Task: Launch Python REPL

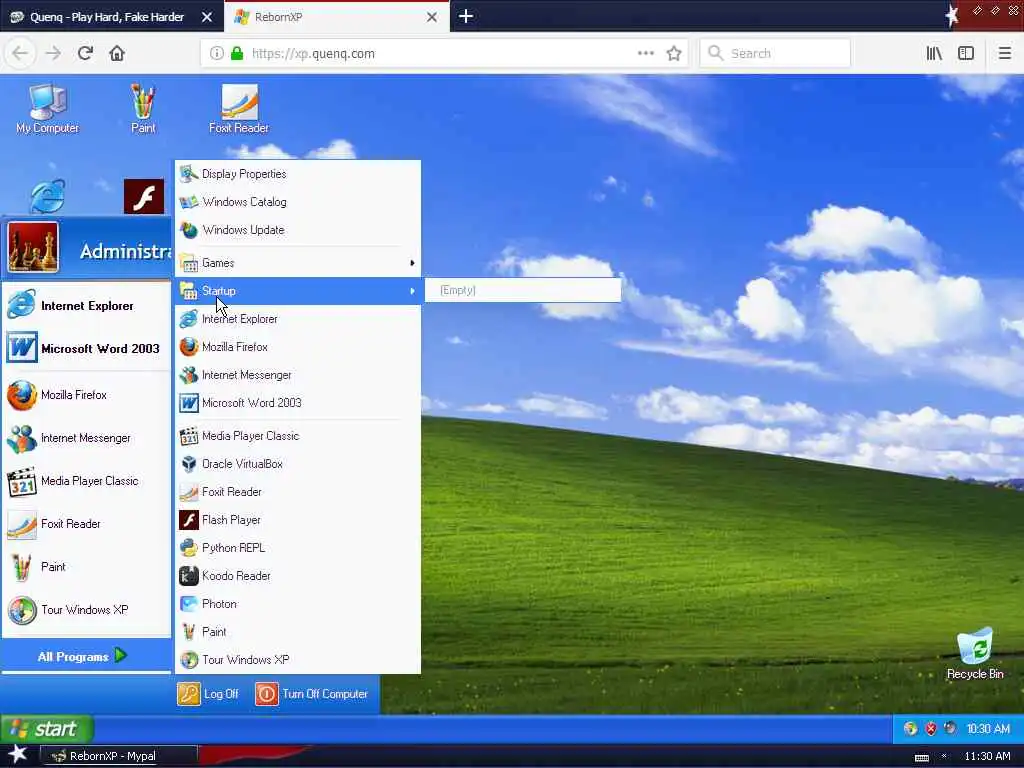Action: coord(298,548)
